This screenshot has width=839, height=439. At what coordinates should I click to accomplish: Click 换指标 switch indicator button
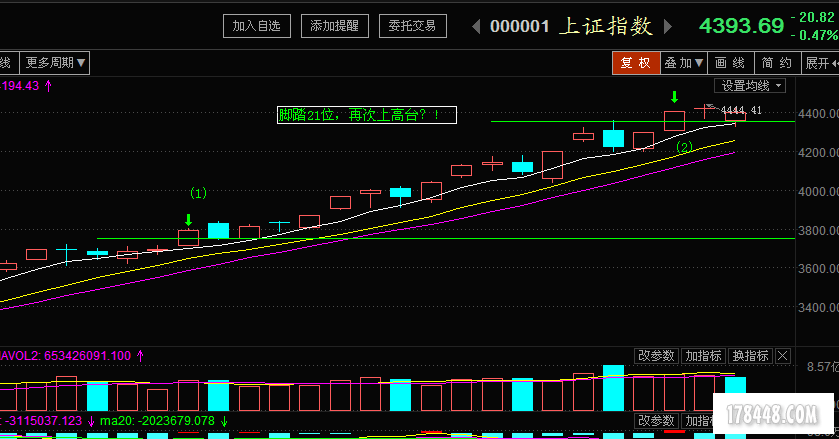(750, 355)
